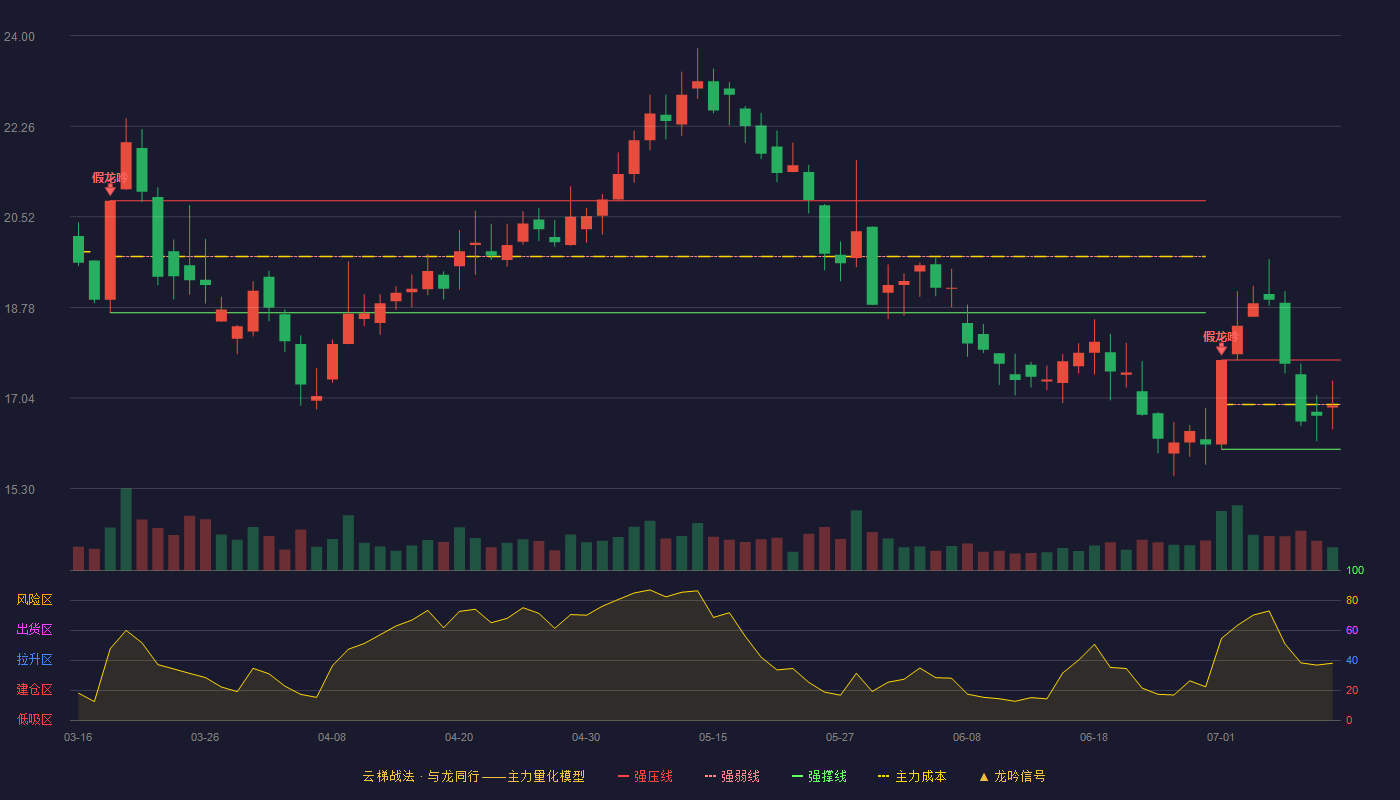Screen dimensions: 1400x800
Task: Click the orange 80 indicator axis value
Action: [x=1352, y=601]
